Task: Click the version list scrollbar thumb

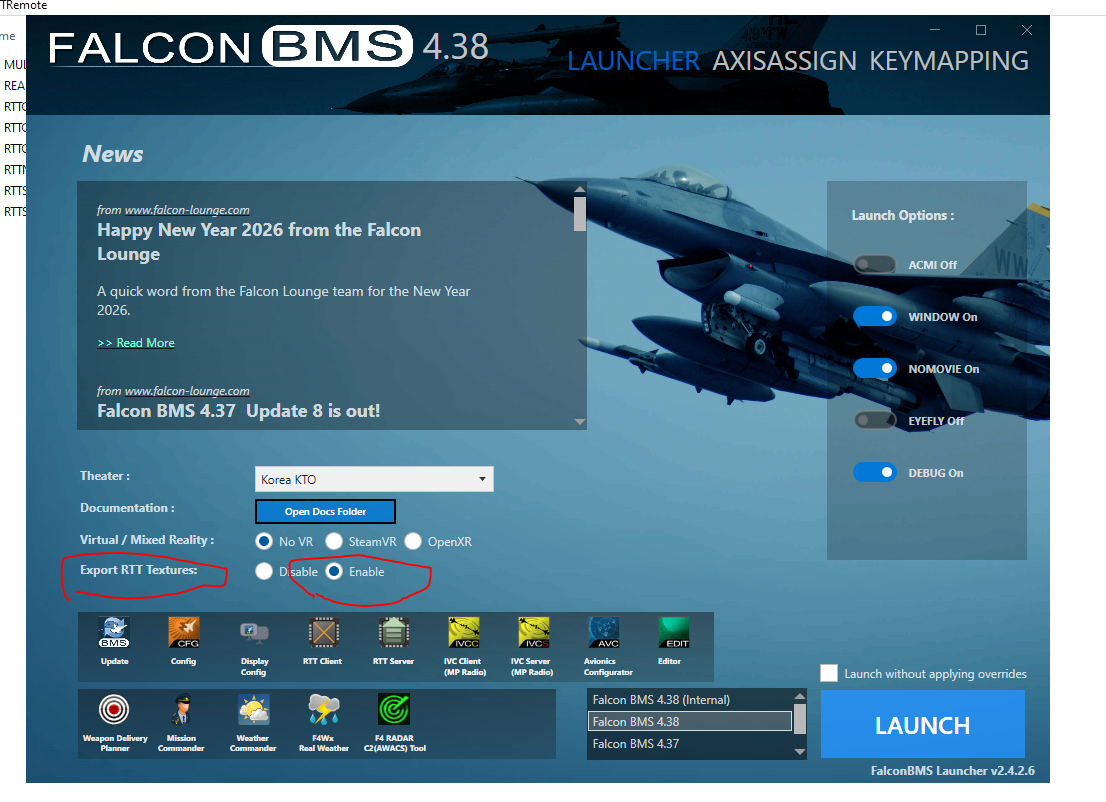Action: point(800,719)
